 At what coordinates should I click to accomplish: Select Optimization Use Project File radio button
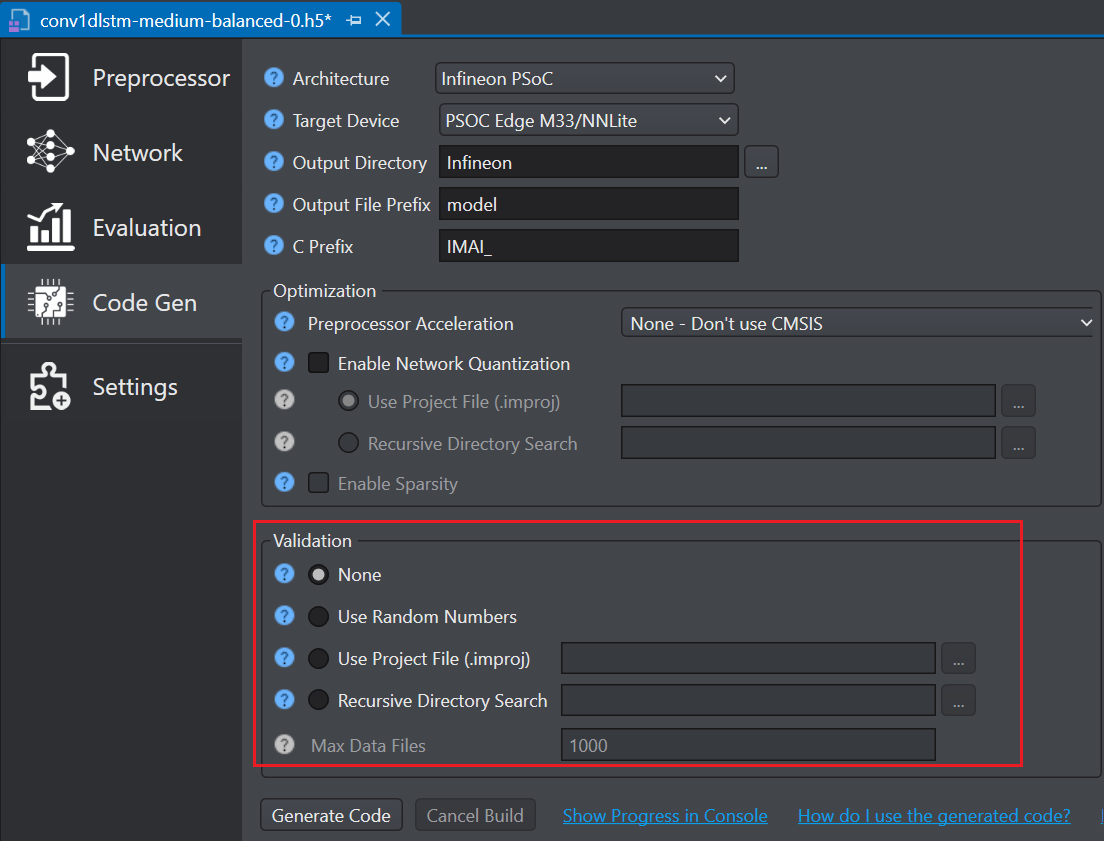click(x=349, y=401)
